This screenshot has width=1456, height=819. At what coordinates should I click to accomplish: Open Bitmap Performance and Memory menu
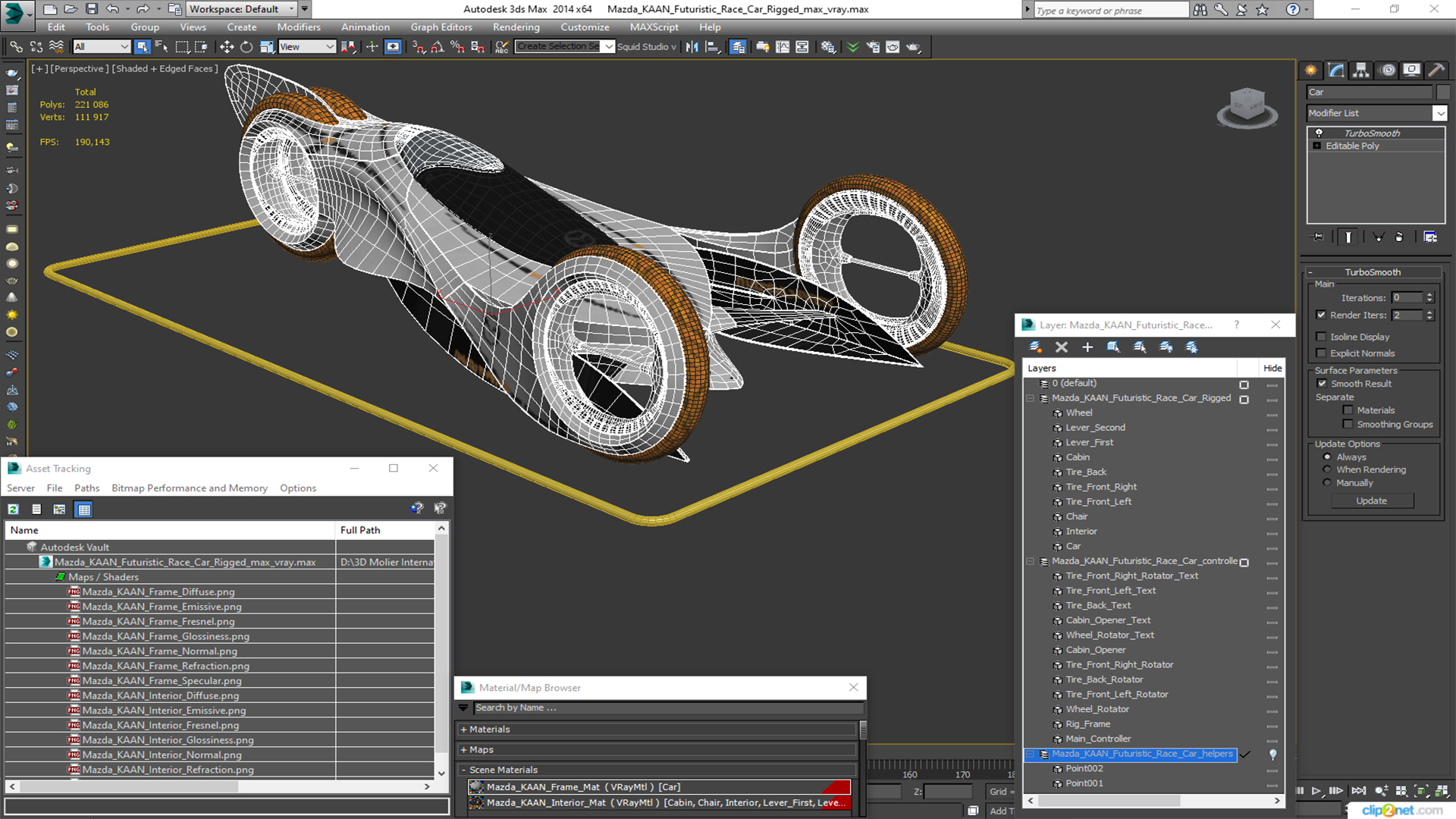tap(190, 488)
